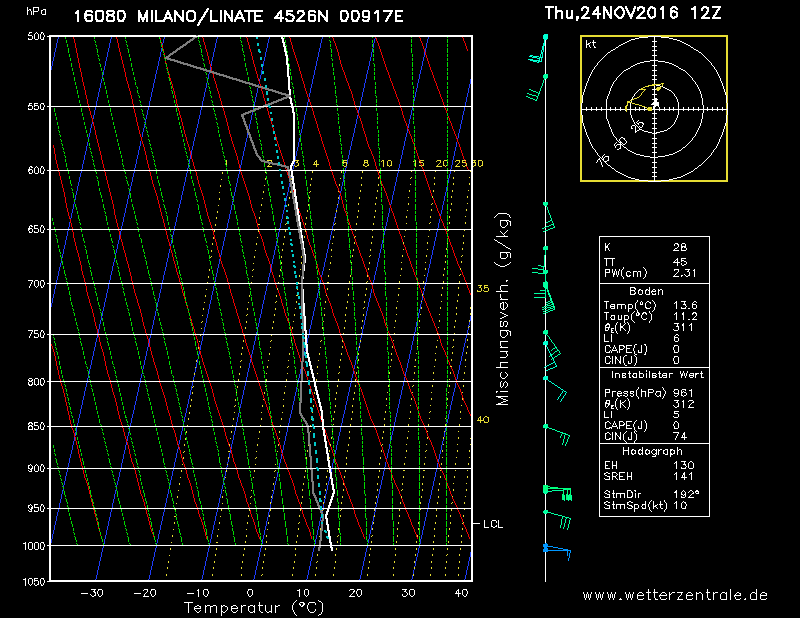
Task: Click the 'Mischungsverh. (g/kg)' axis label
Action: (503, 308)
